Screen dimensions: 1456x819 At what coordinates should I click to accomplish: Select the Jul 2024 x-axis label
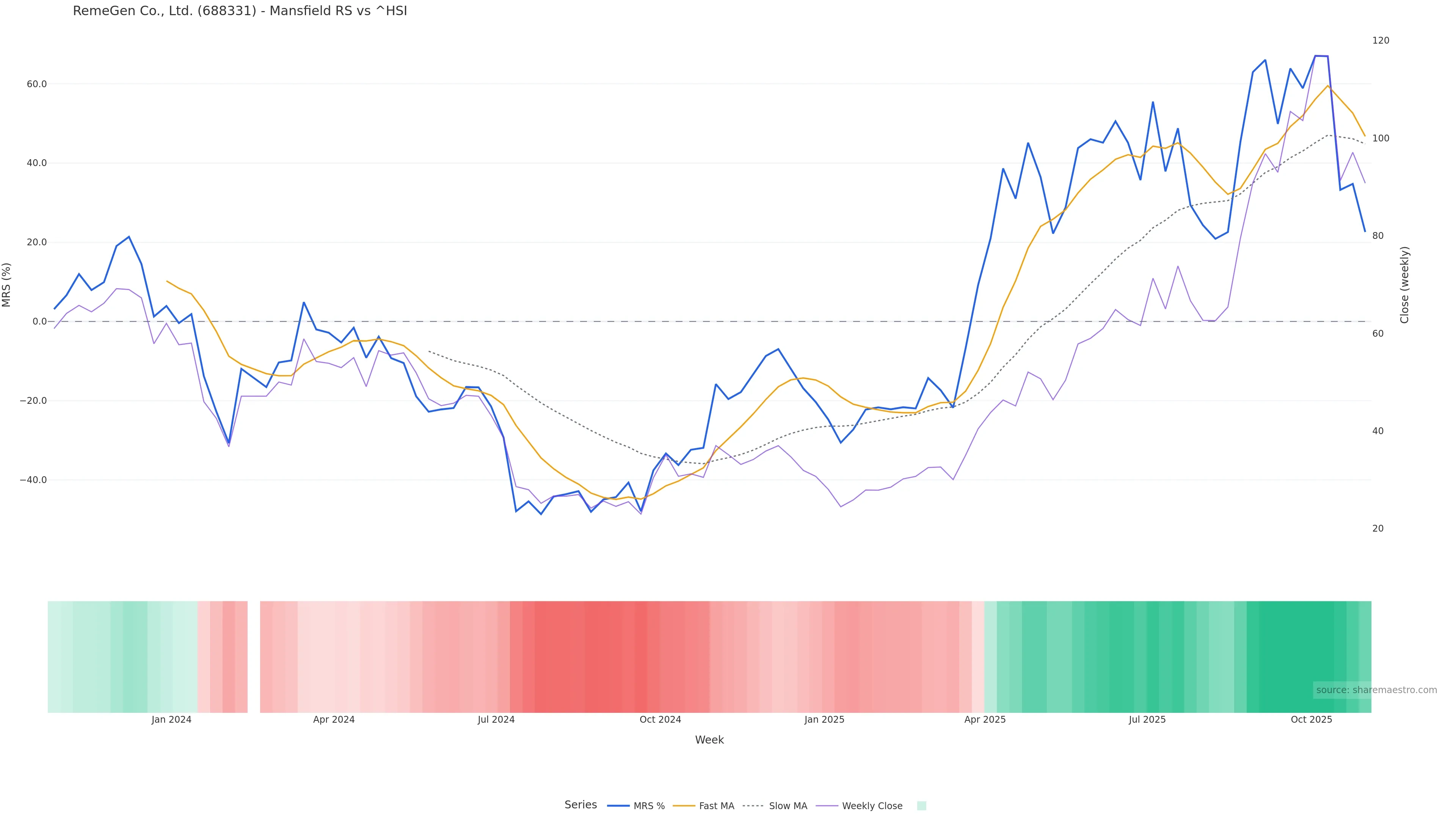[496, 720]
